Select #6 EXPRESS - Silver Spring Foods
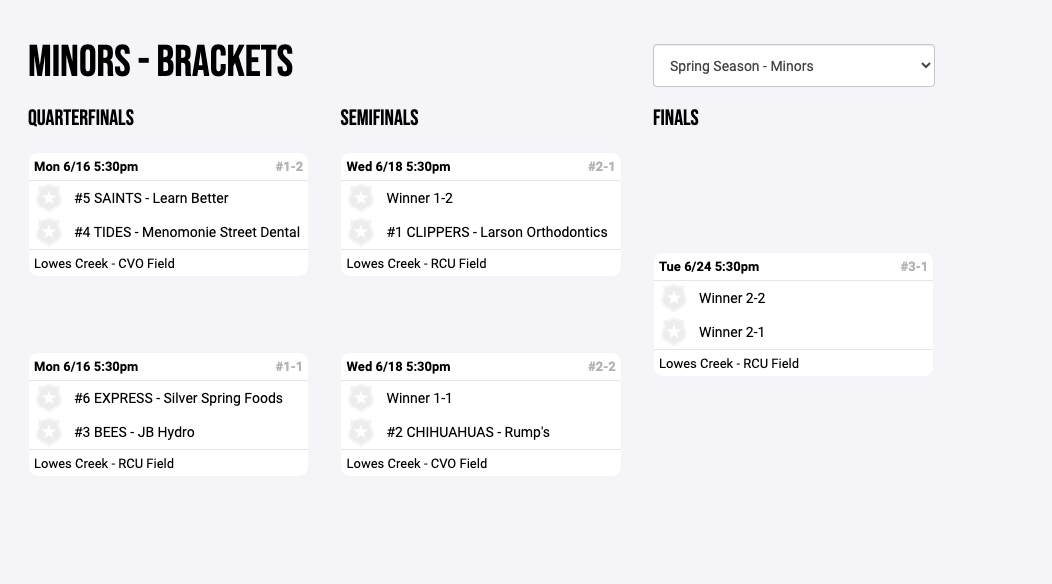1052x584 pixels. [178, 398]
